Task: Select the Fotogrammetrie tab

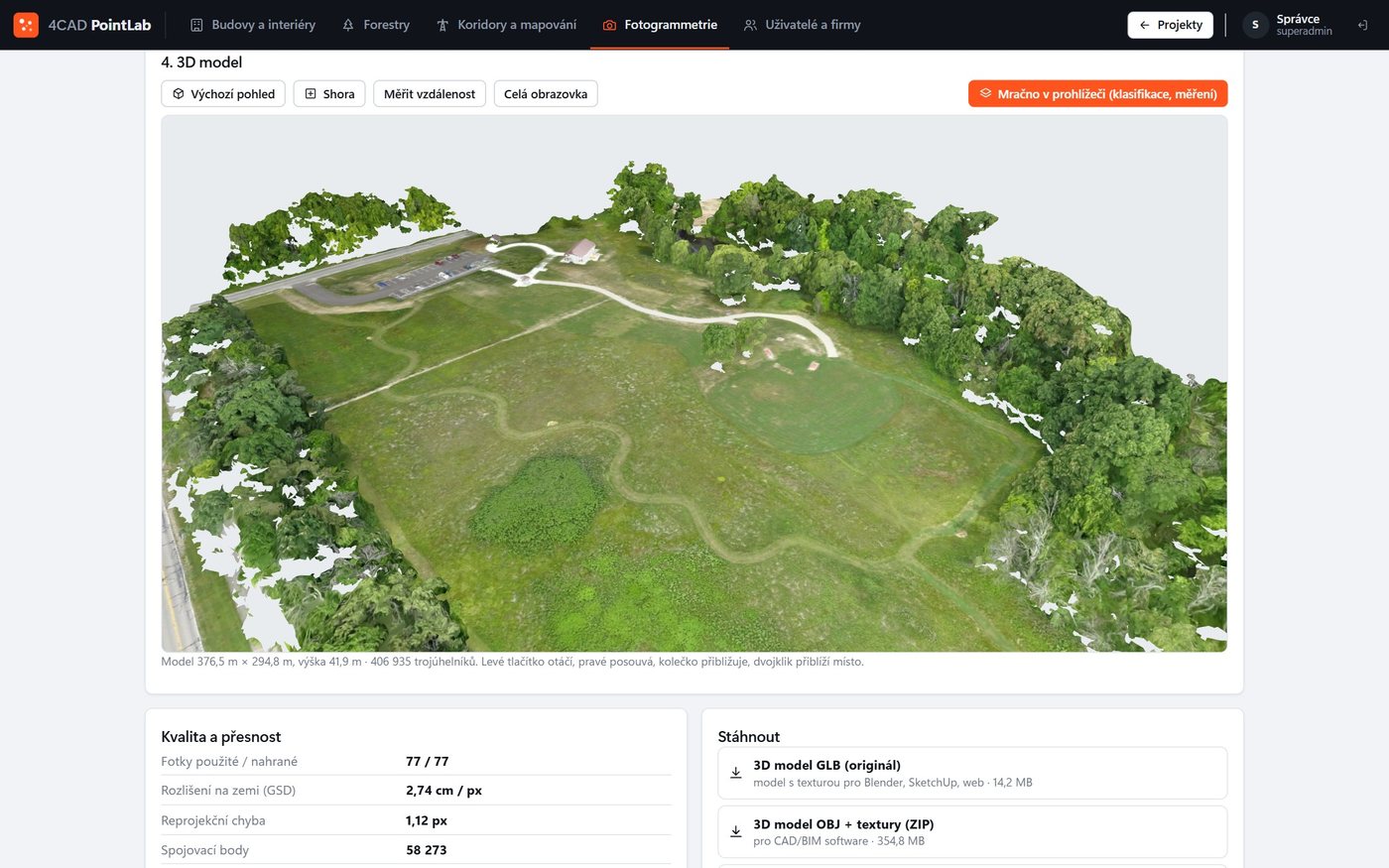Action: (660, 25)
